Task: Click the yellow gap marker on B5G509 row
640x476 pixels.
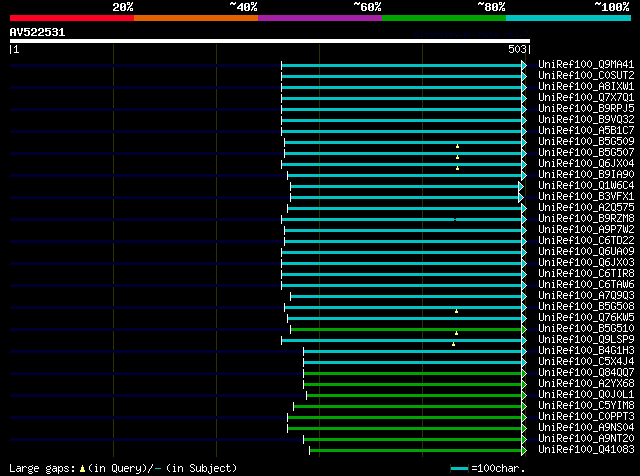Action: tap(458, 146)
